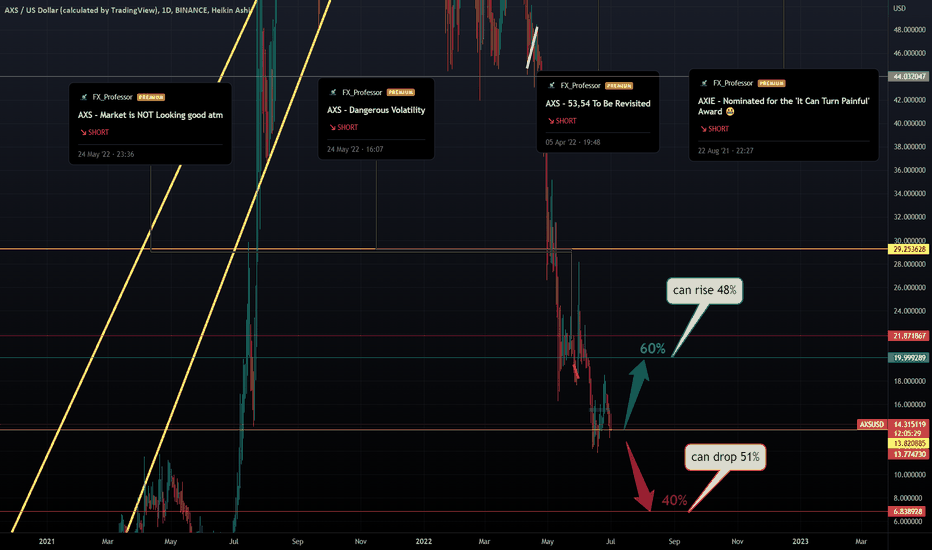Click the date '24 May '22 - 23:36' on idea card
This screenshot has height=550, width=932.
(106, 154)
